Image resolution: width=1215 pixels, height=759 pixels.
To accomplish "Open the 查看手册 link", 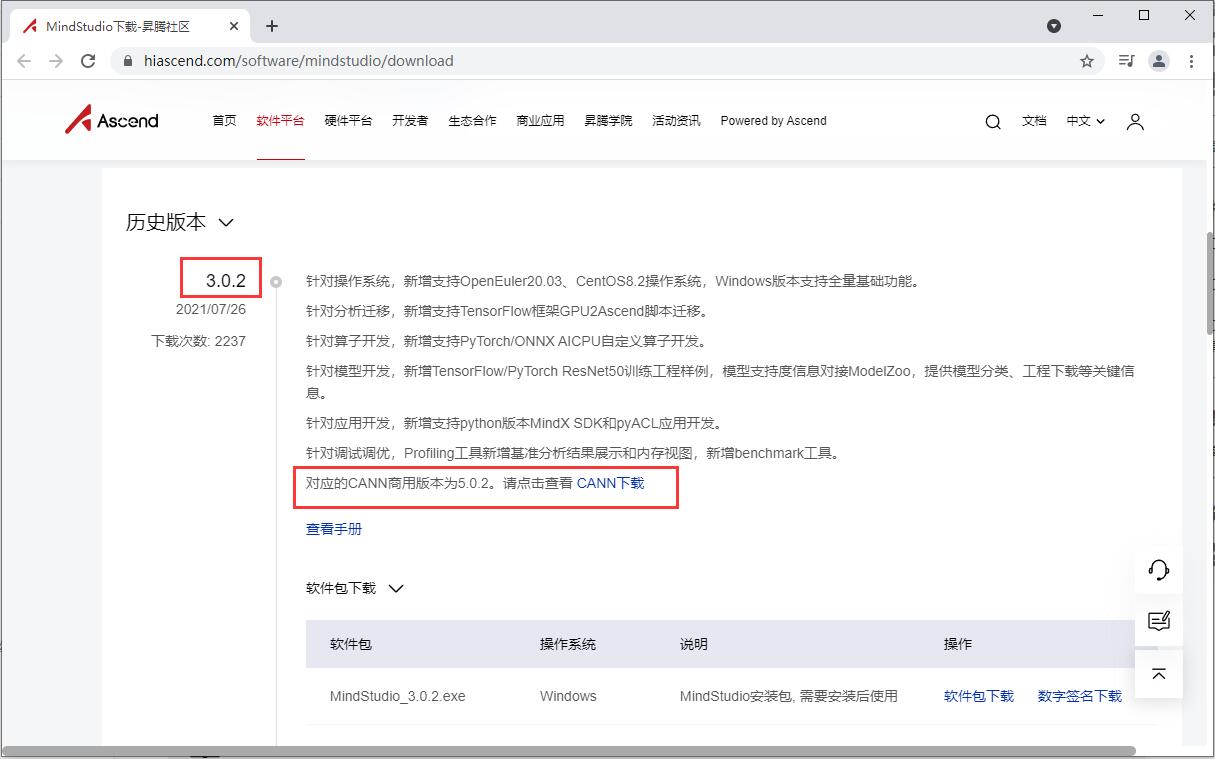I will (334, 529).
